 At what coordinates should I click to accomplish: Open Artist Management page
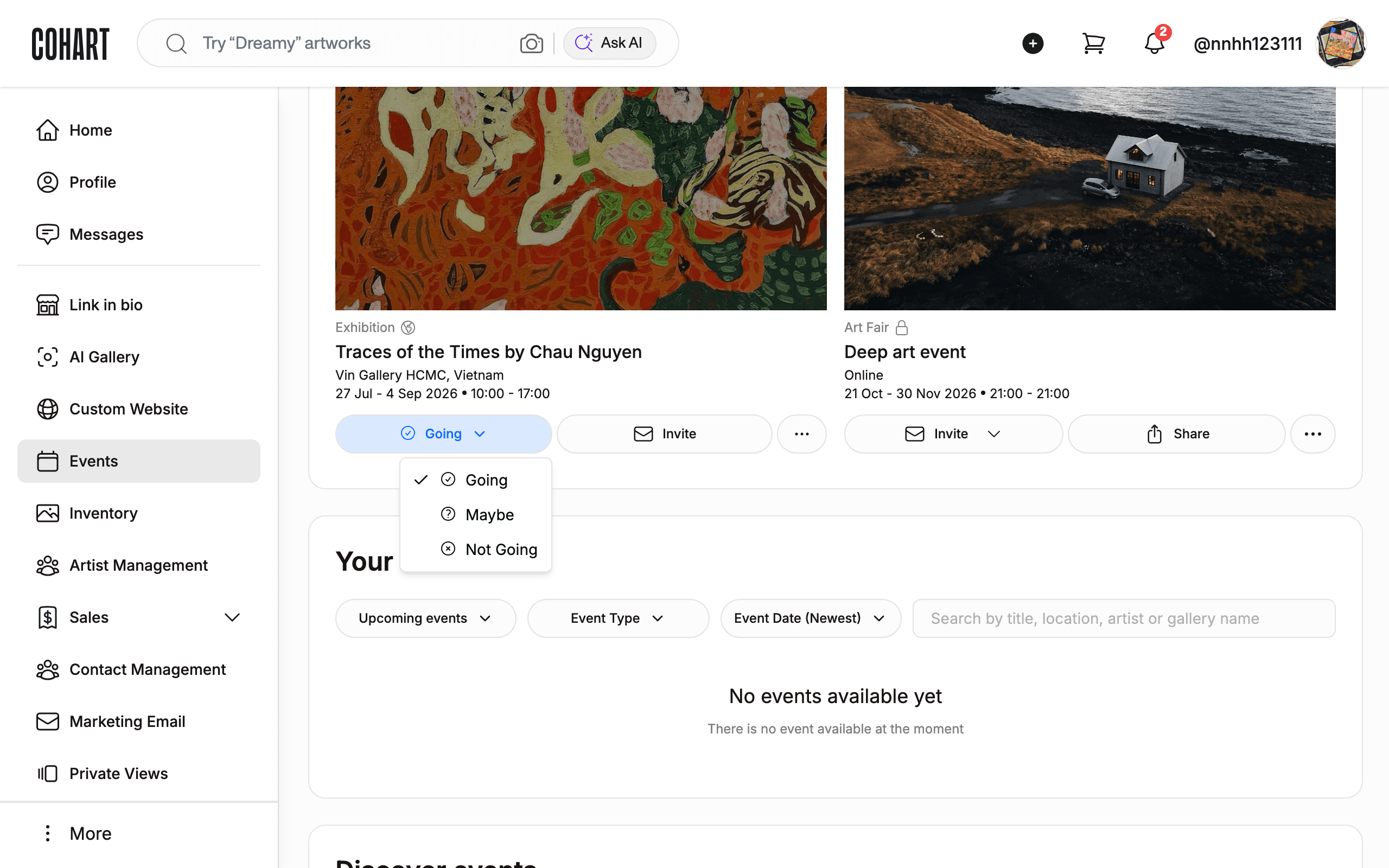(x=139, y=565)
